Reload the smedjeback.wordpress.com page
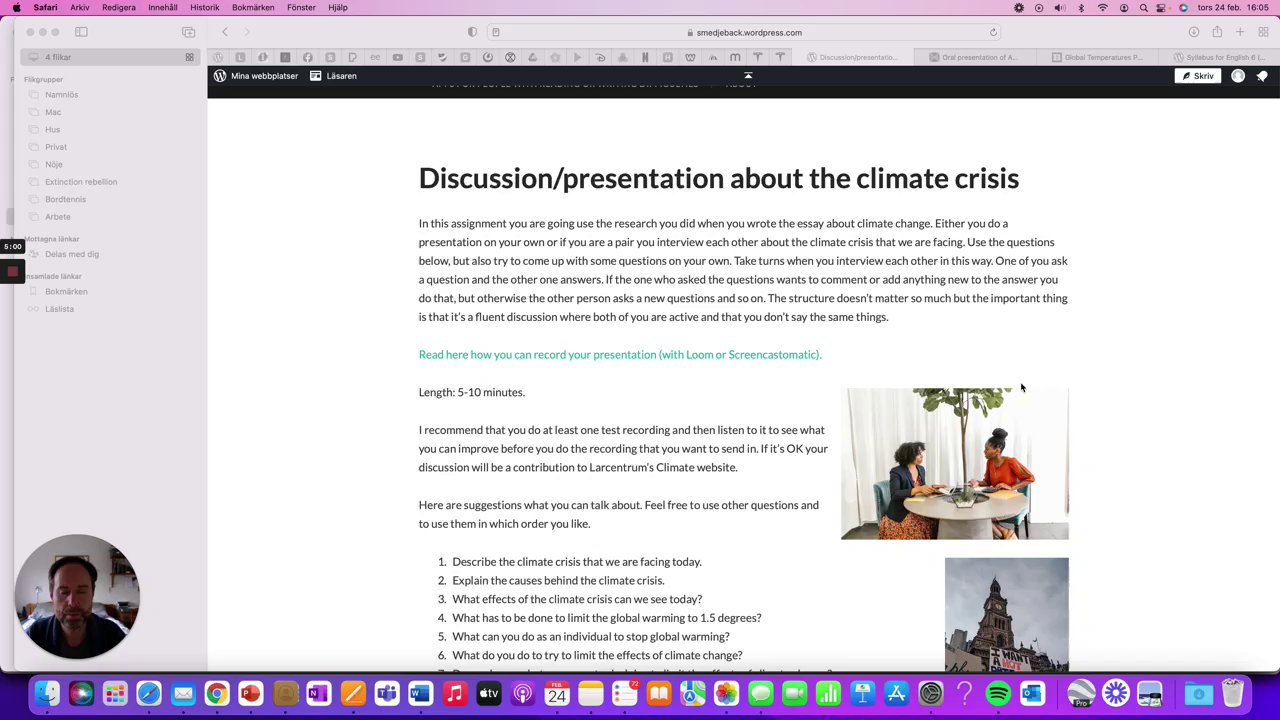The image size is (1280, 720). (993, 32)
